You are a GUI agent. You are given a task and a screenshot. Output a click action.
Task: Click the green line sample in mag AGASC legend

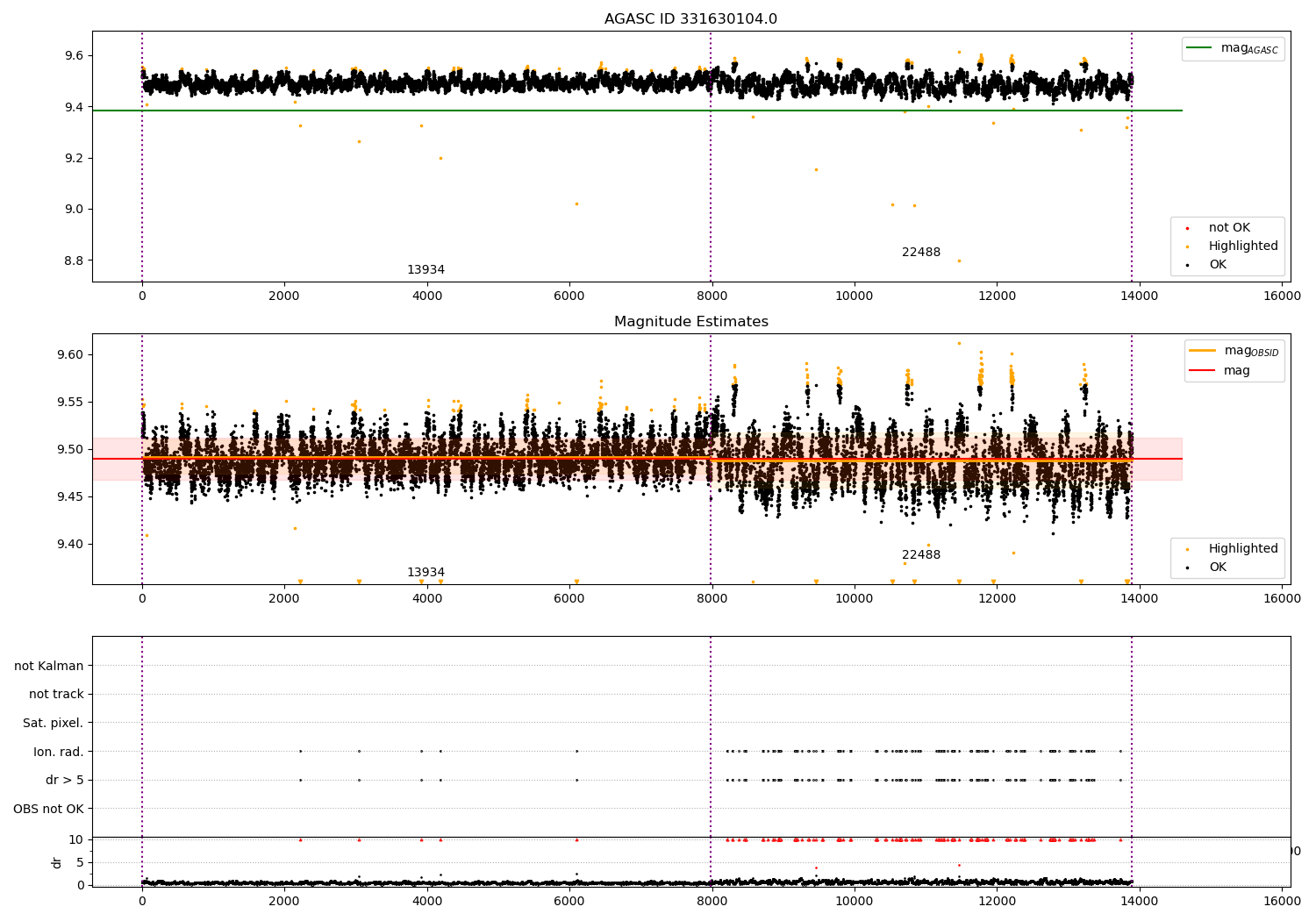[x=1199, y=48]
